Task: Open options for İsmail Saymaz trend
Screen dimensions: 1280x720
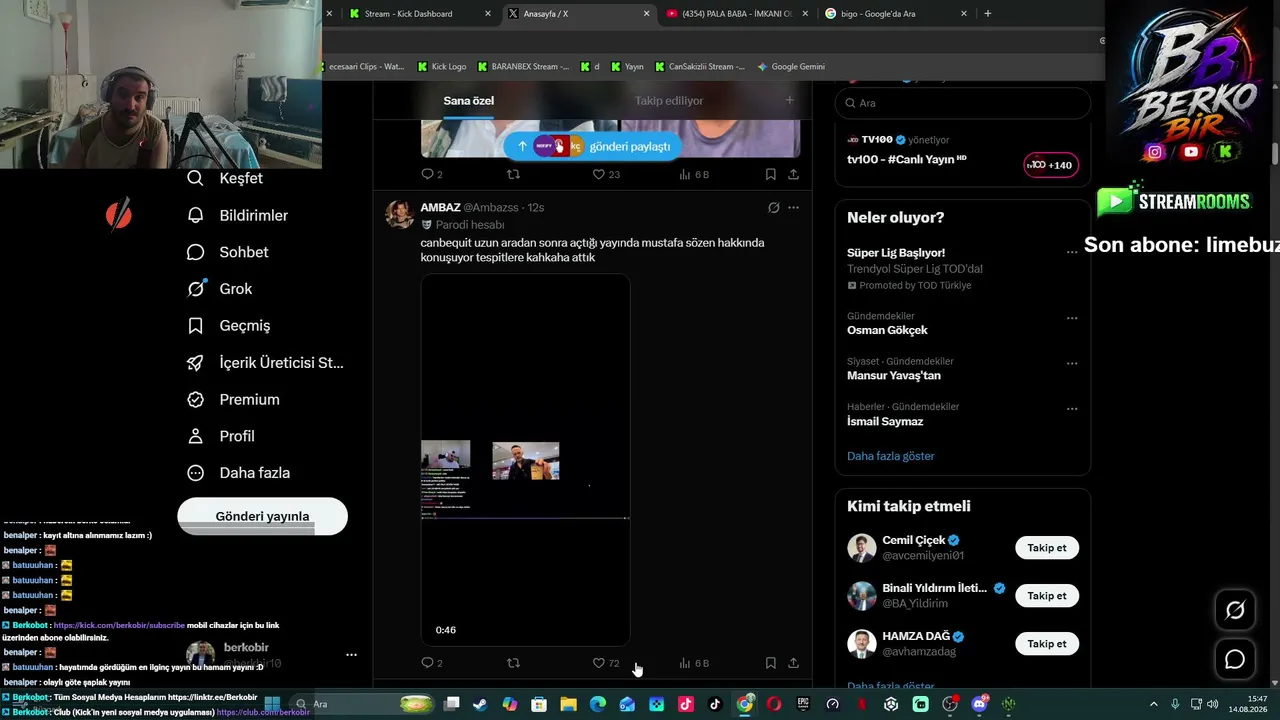Action: tap(1072, 409)
